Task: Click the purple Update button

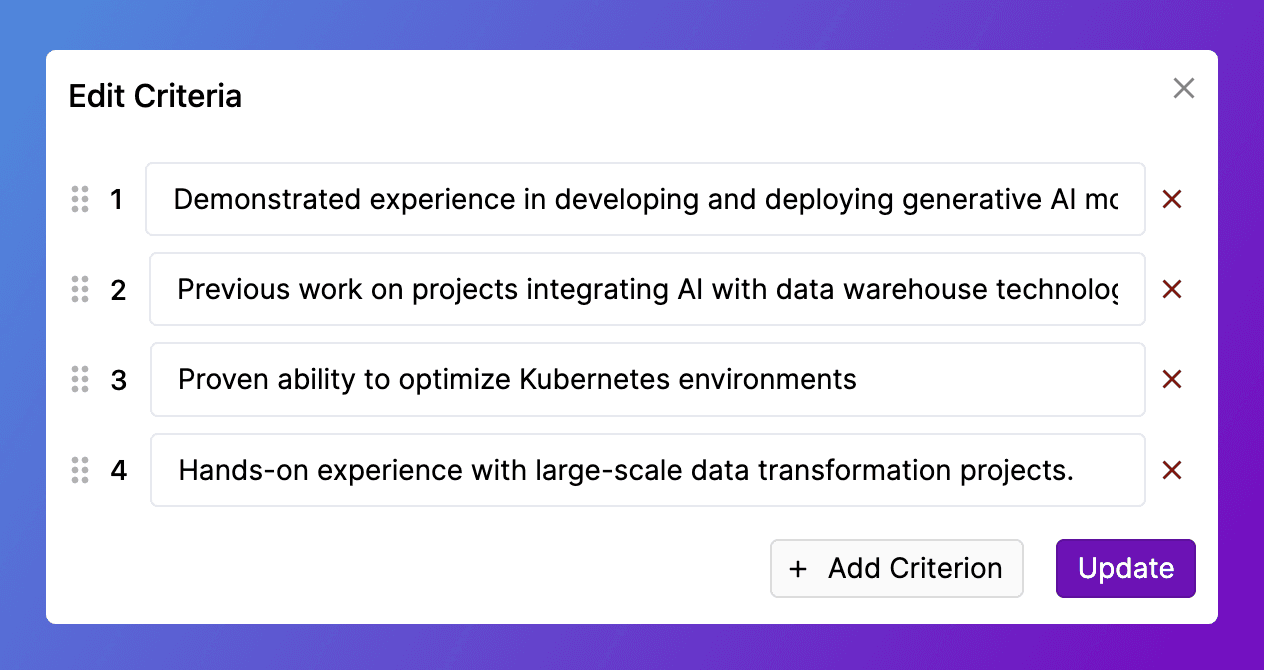Action: (x=1125, y=568)
